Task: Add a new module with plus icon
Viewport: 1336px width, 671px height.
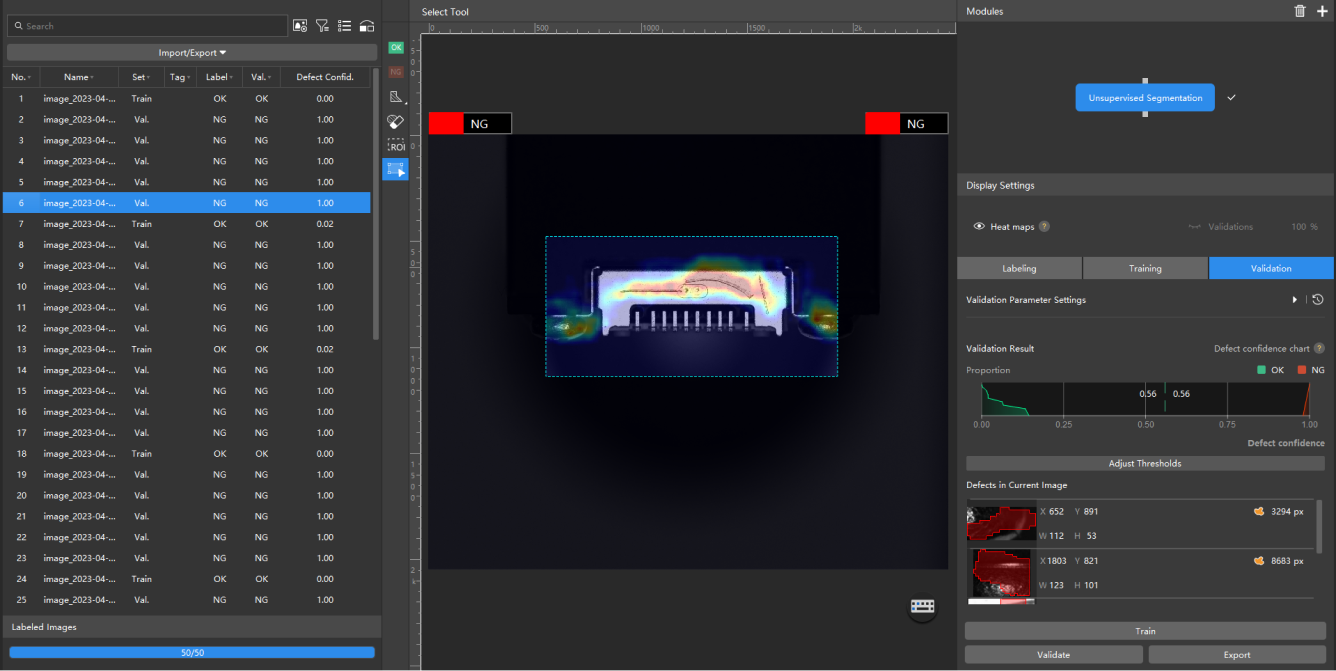Action: pyautogui.click(x=1322, y=11)
